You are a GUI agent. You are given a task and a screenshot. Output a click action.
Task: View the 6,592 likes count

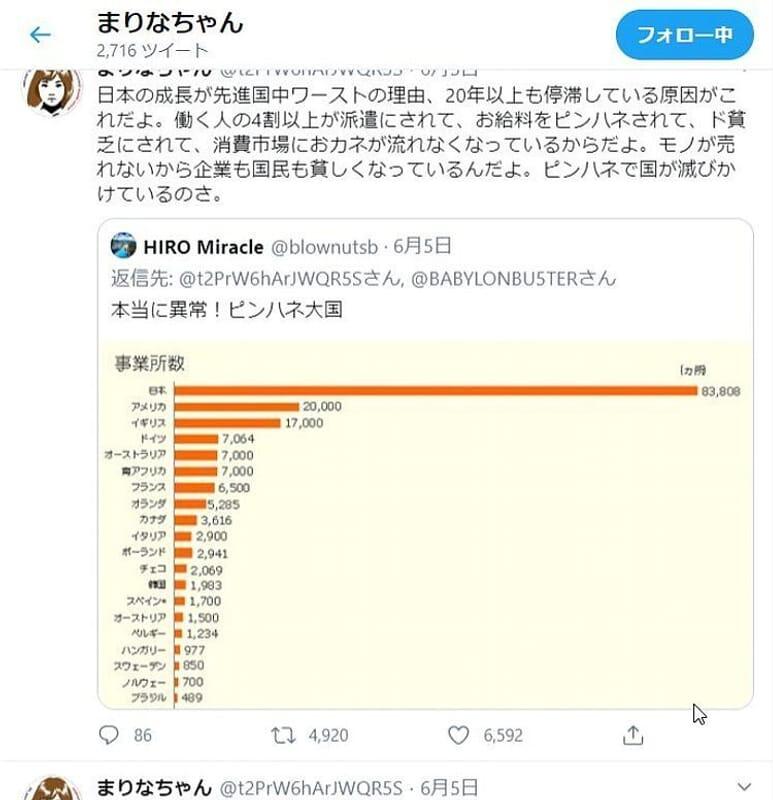pyautogui.click(x=503, y=735)
